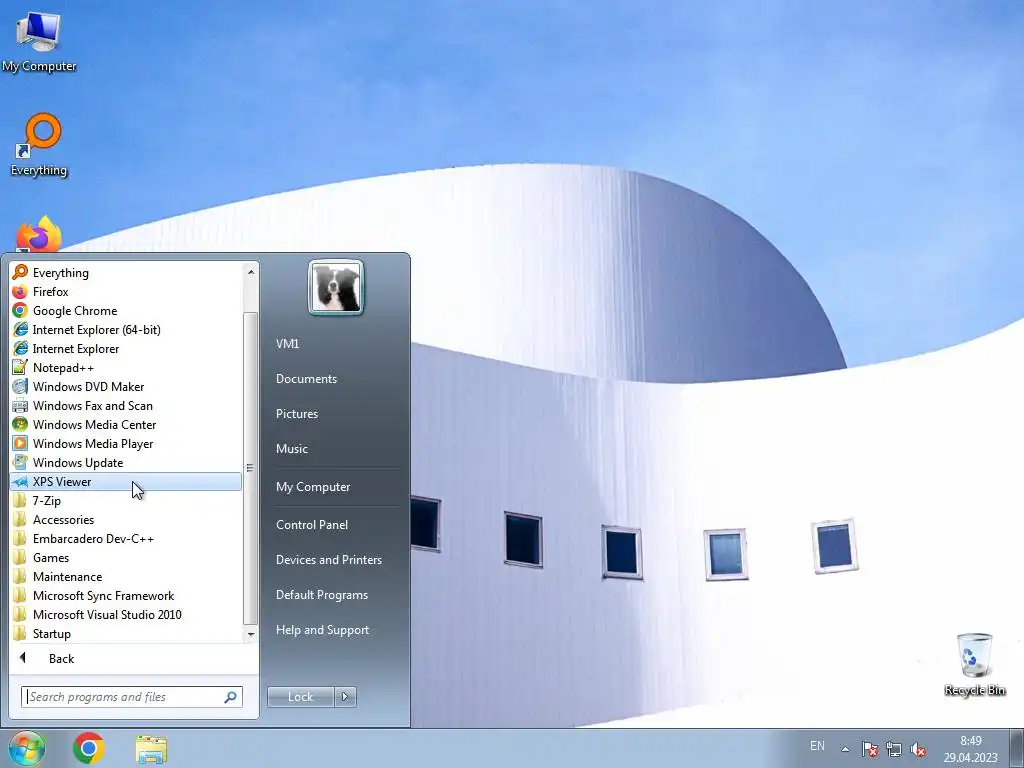Launch Internet Explorer (64-bit)
This screenshot has width=1024, height=768.
(125, 329)
